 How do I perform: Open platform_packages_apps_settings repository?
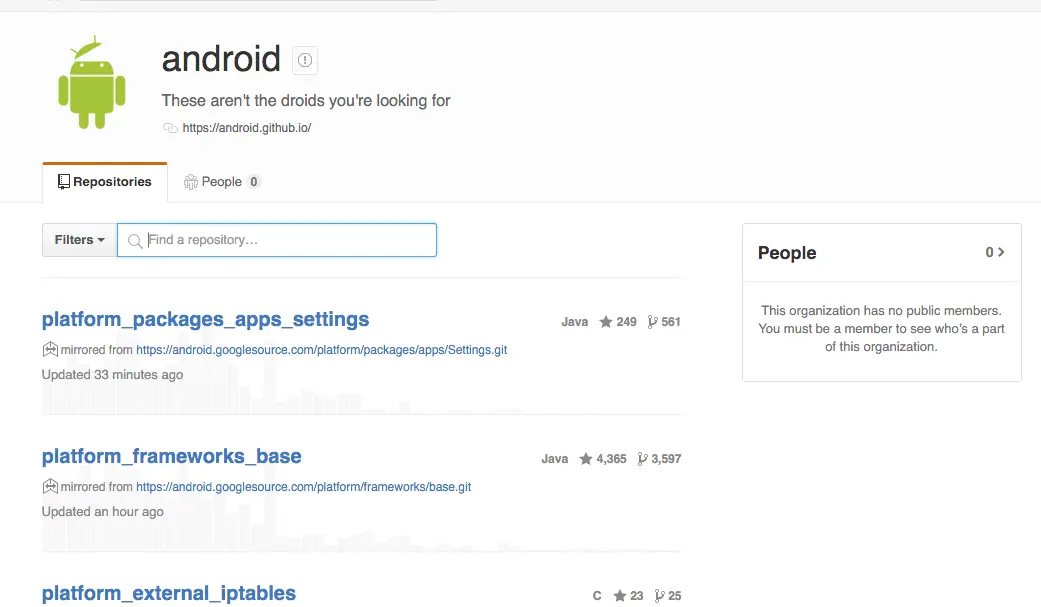(205, 319)
